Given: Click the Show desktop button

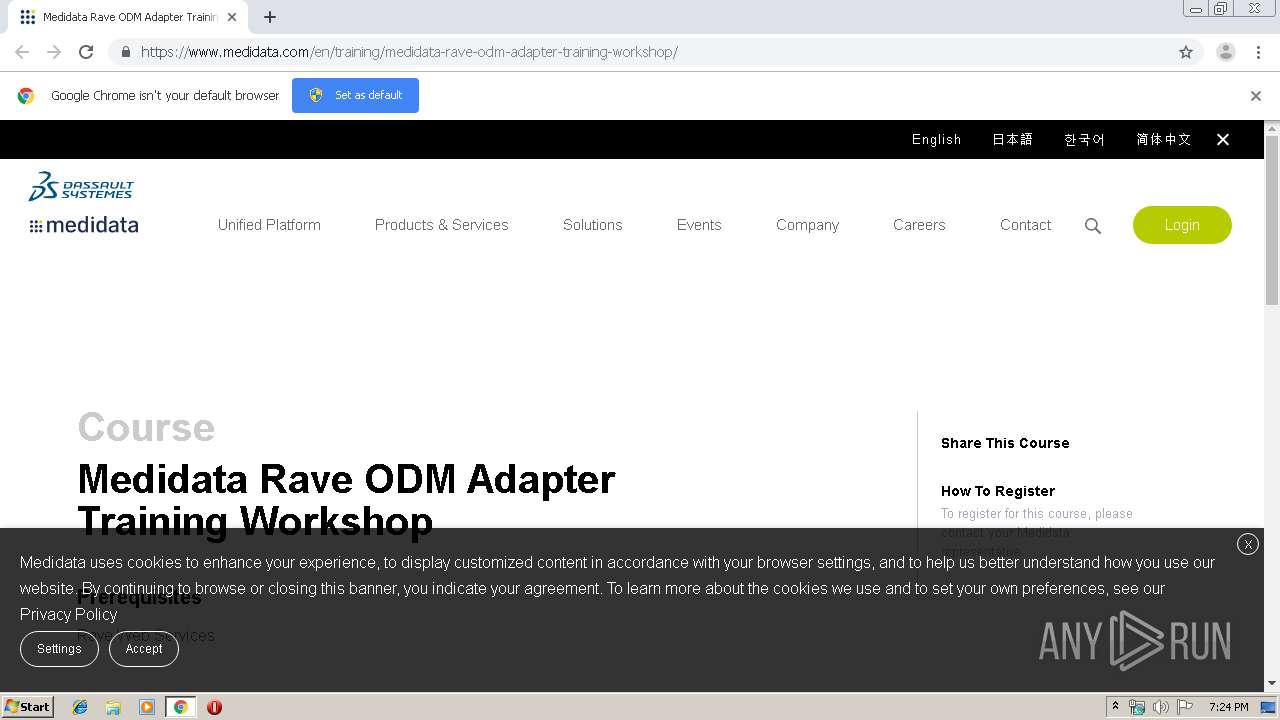Looking at the screenshot, I should 1269,707.
